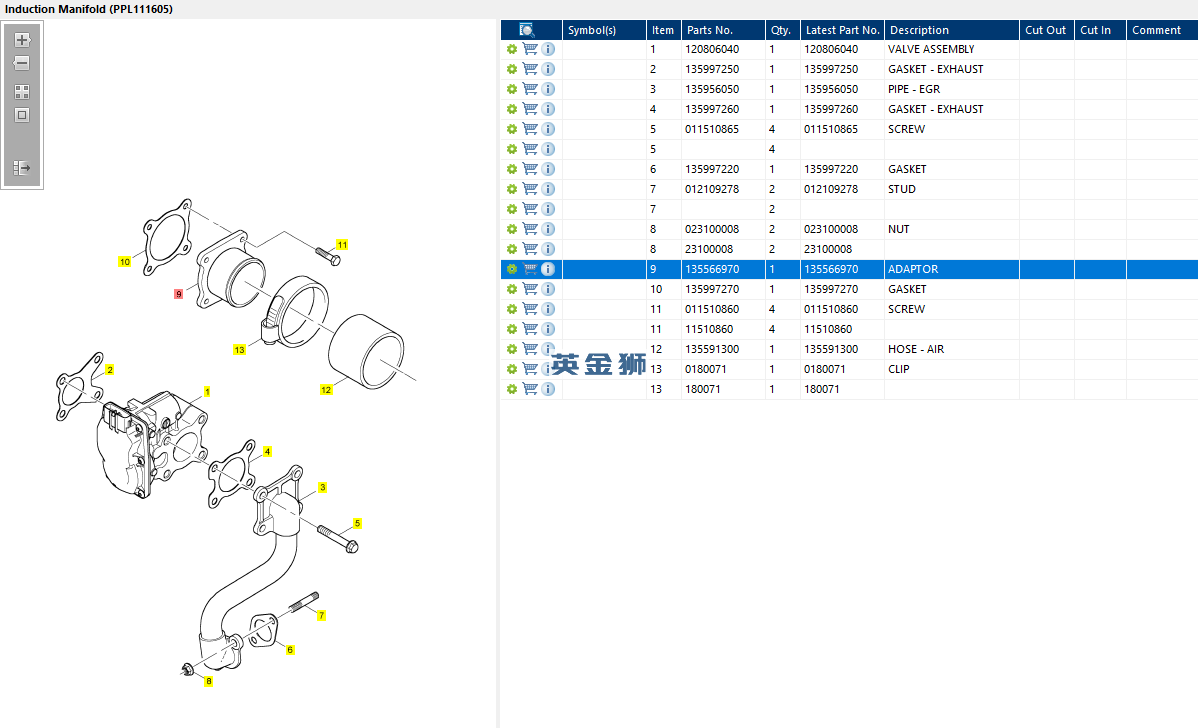1198x728 pixels.
Task: Click cart icon on highlighted ADAPTOR row
Action: 529,269
